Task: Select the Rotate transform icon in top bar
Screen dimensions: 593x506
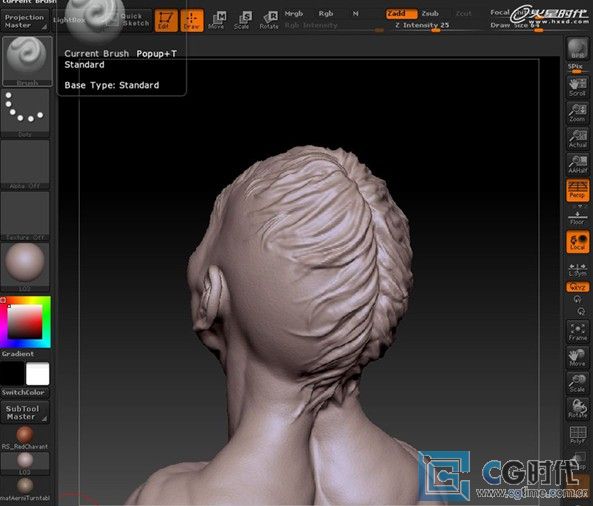Action: point(269,20)
